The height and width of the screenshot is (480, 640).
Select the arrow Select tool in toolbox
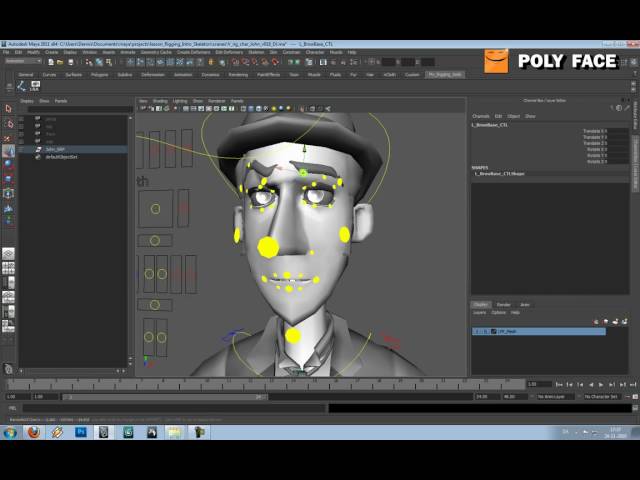[9, 109]
